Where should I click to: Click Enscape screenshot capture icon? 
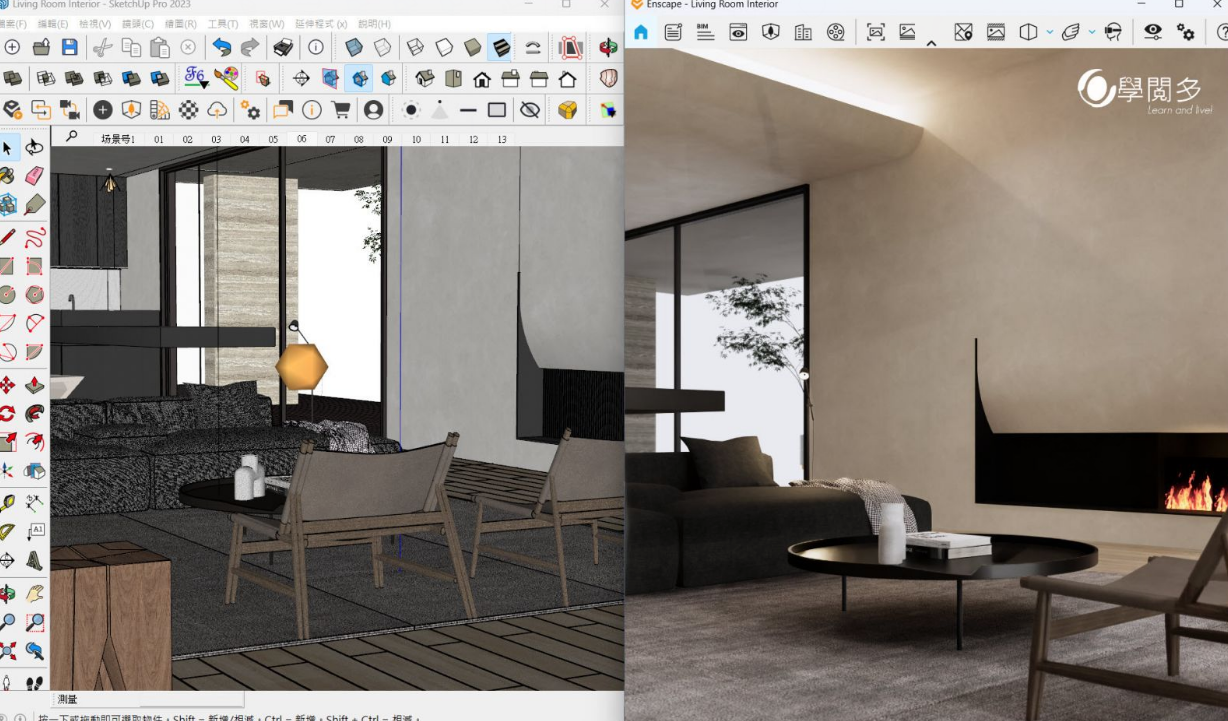coord(876,32)
